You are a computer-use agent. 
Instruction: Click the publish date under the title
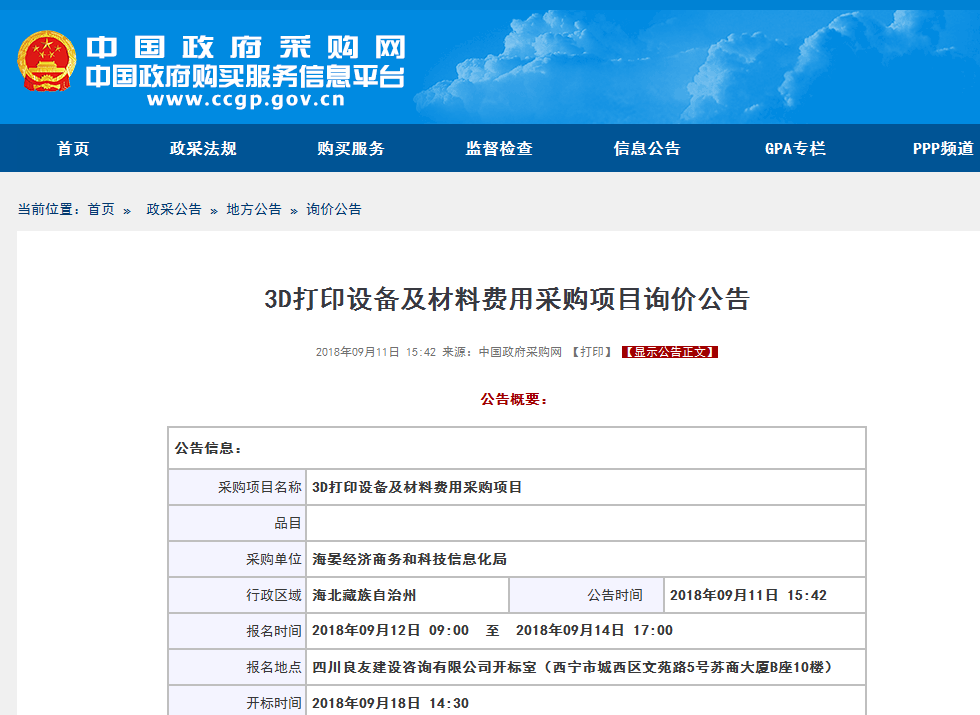point(376,352)
